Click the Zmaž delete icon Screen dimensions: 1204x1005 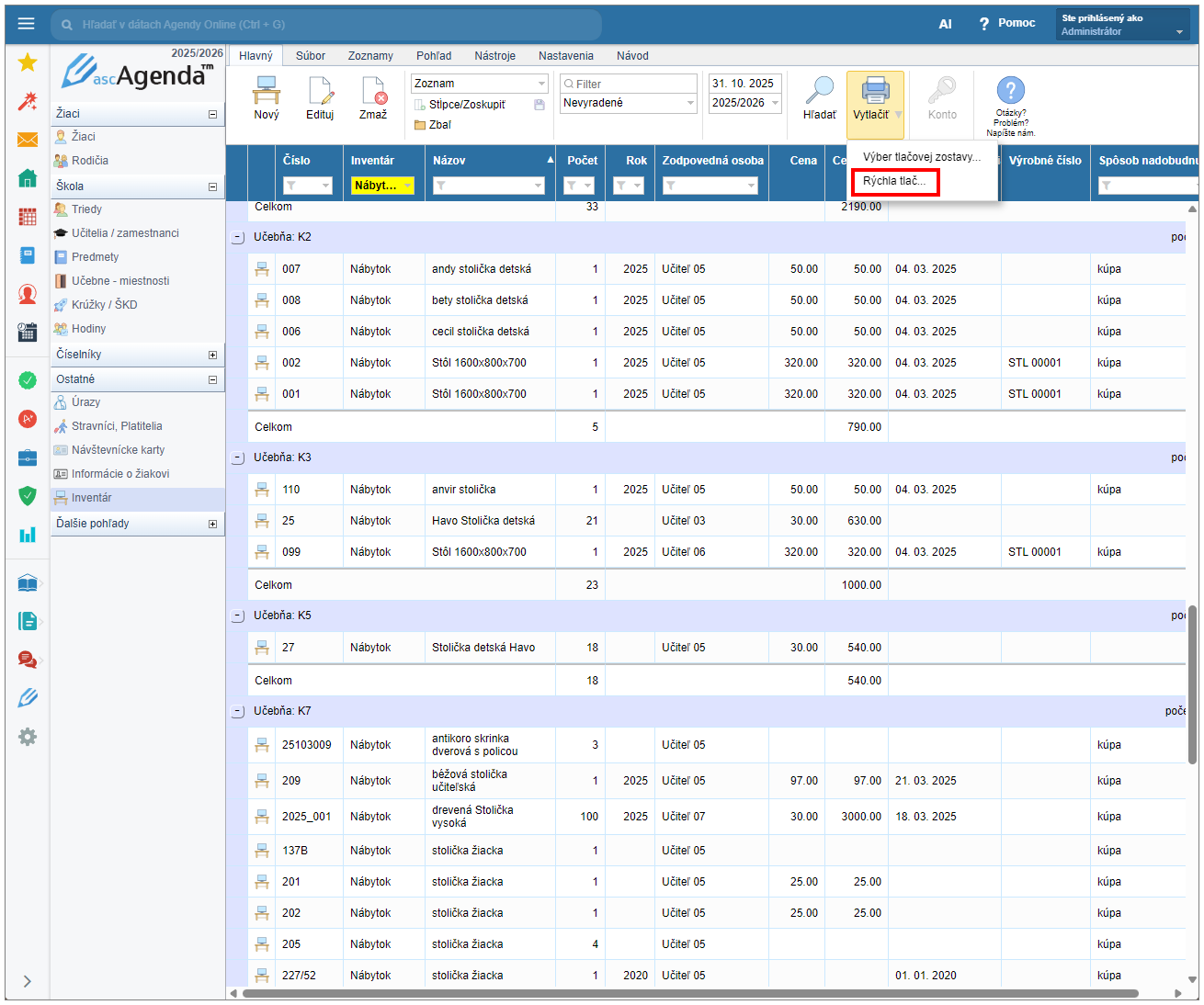point(373,92)
